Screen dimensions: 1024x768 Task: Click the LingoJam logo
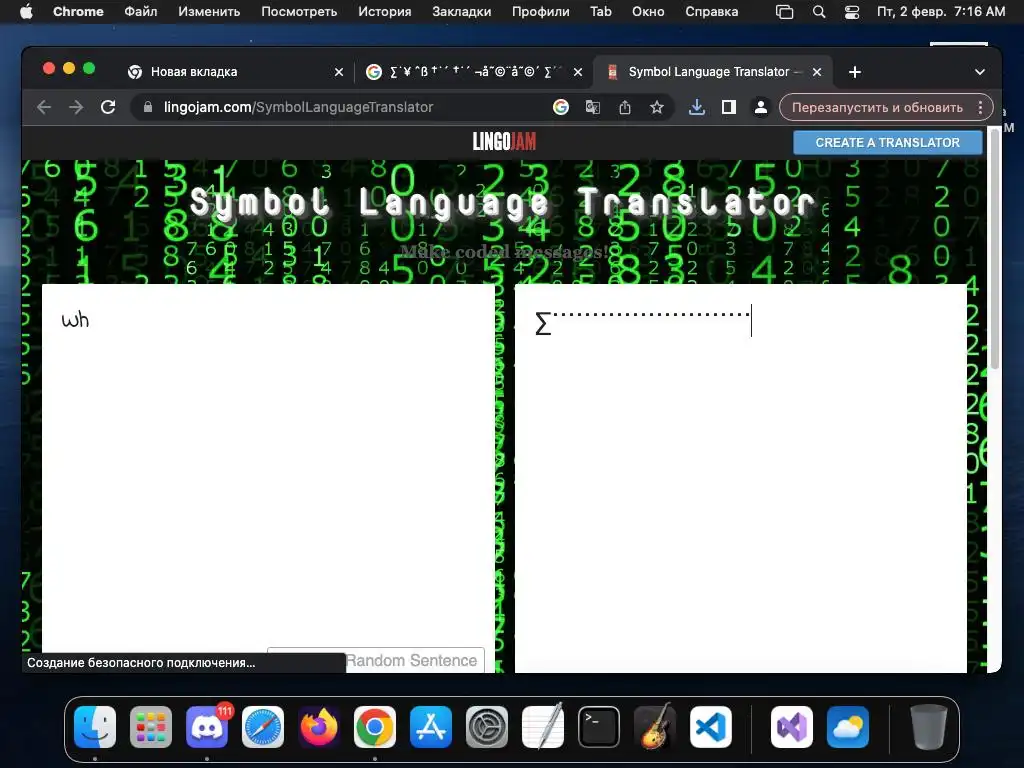[x=504, y=142]
